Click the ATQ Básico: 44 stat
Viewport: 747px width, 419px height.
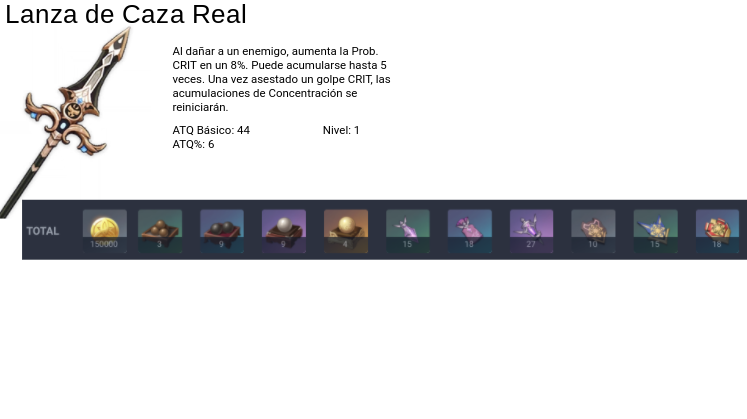coord(211,130)
